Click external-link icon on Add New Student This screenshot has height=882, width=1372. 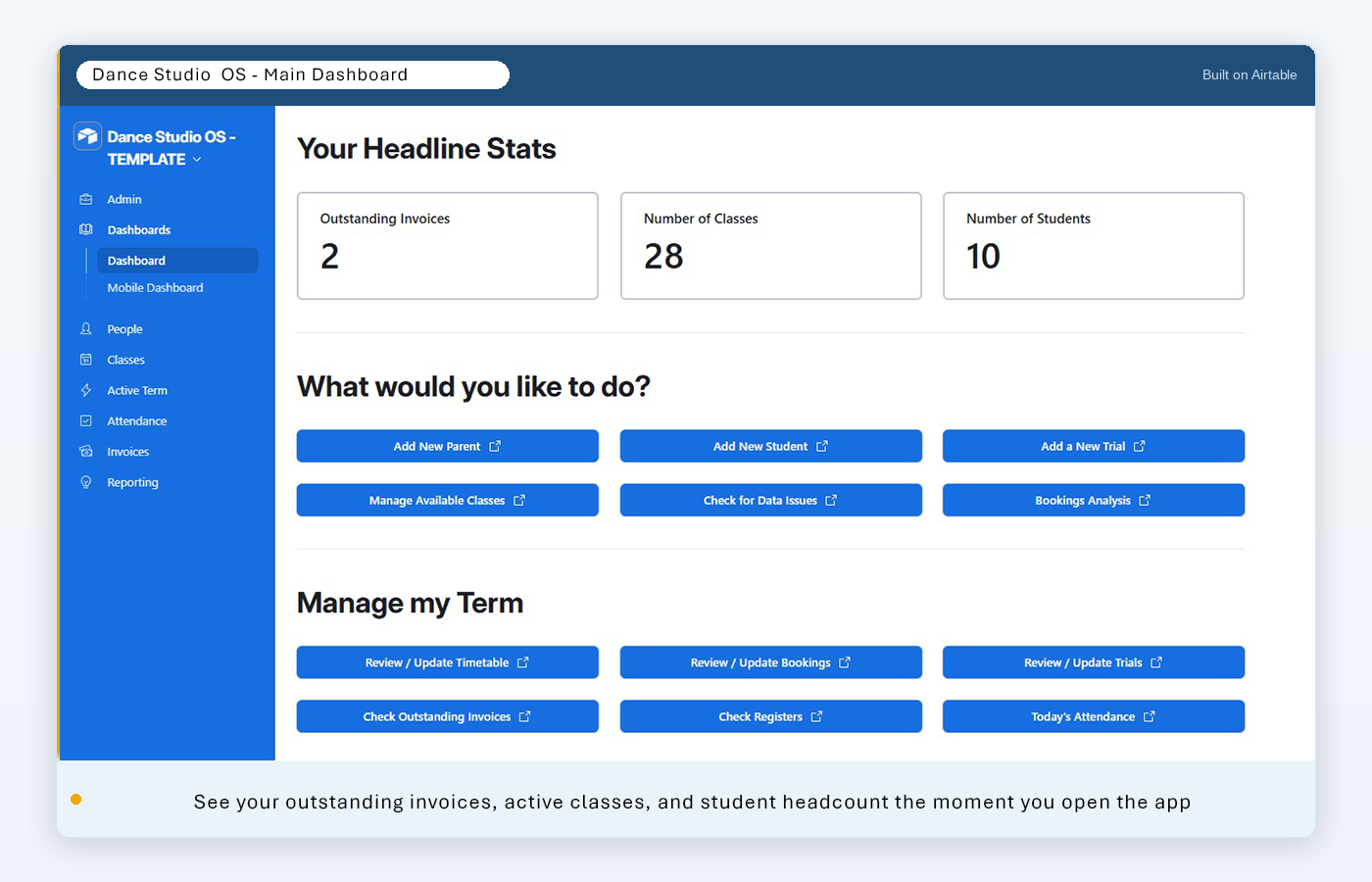822,446
